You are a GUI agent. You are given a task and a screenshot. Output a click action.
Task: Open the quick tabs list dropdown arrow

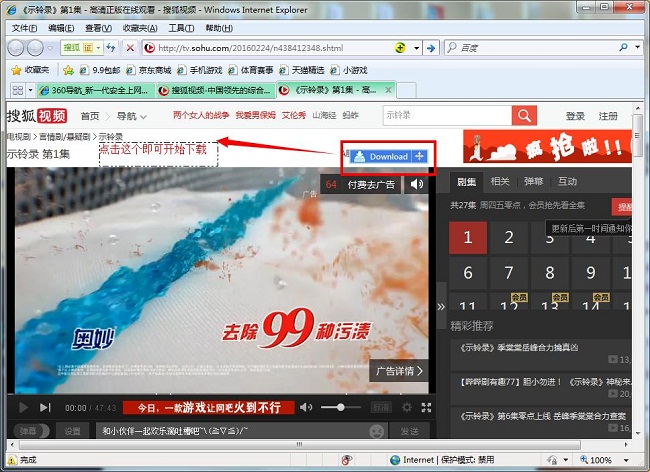30,90
